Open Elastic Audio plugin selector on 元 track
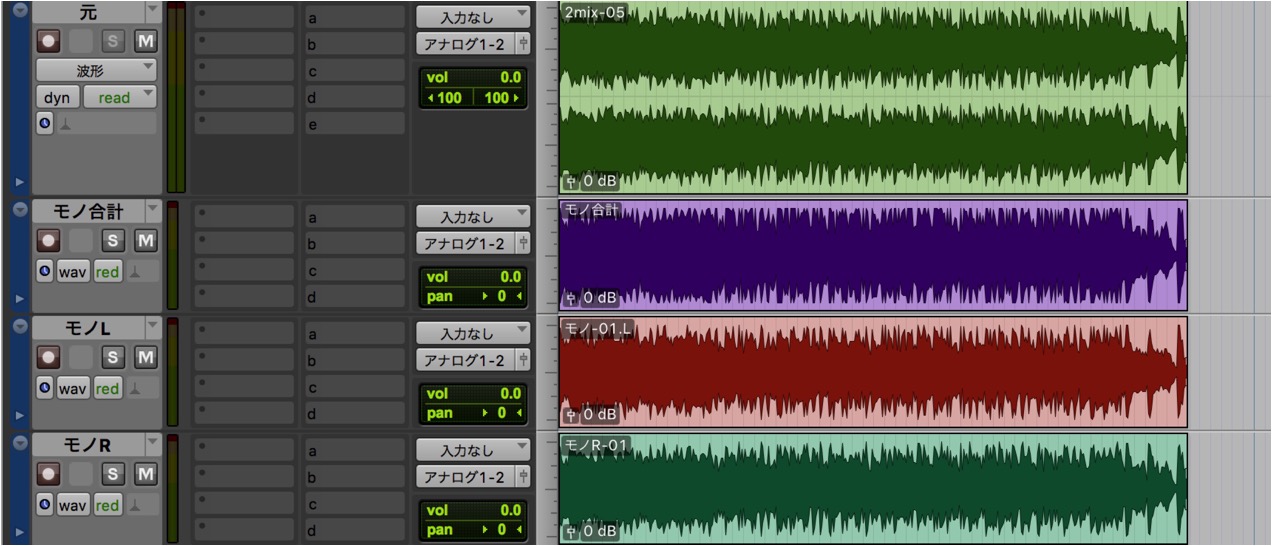 point(105,123)
